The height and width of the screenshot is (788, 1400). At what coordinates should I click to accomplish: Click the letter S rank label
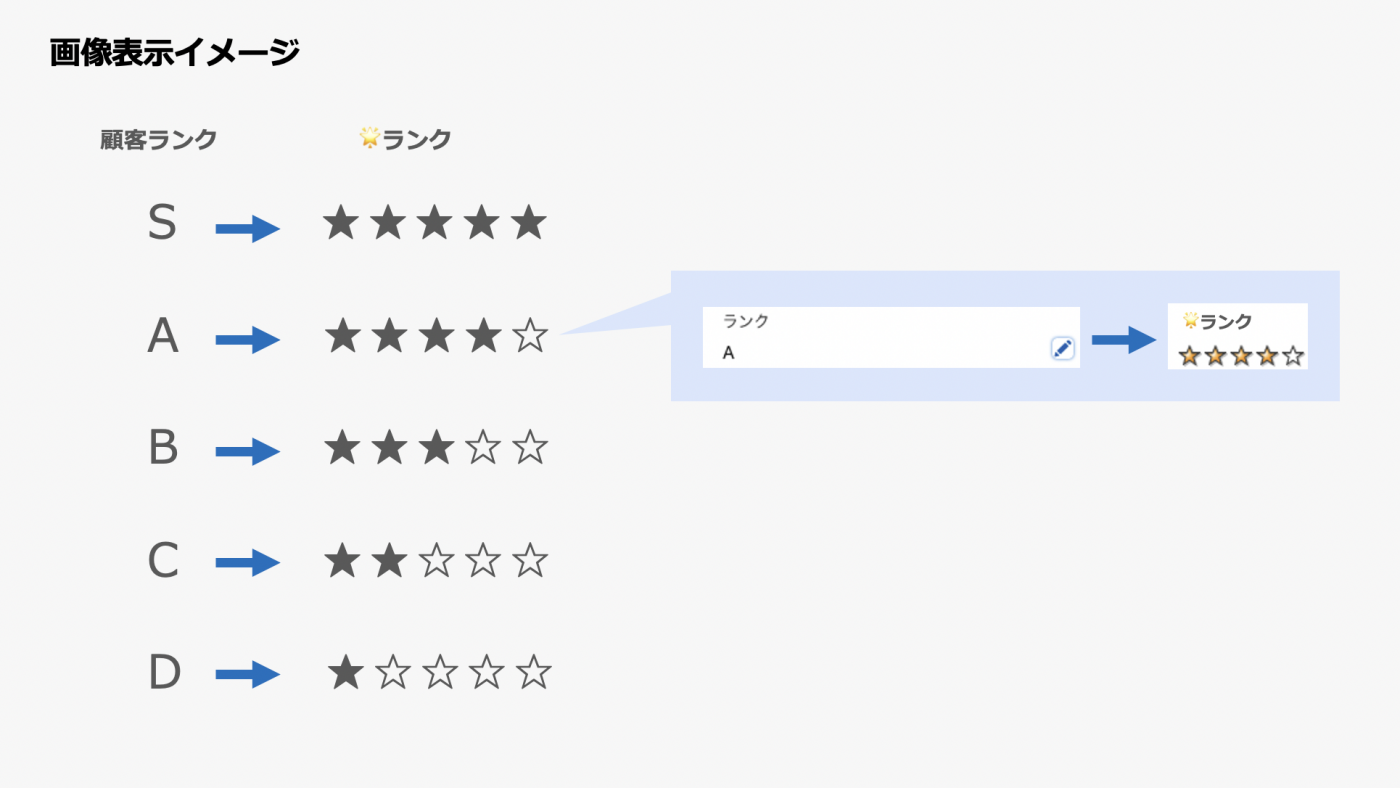(x=162, y=223)
